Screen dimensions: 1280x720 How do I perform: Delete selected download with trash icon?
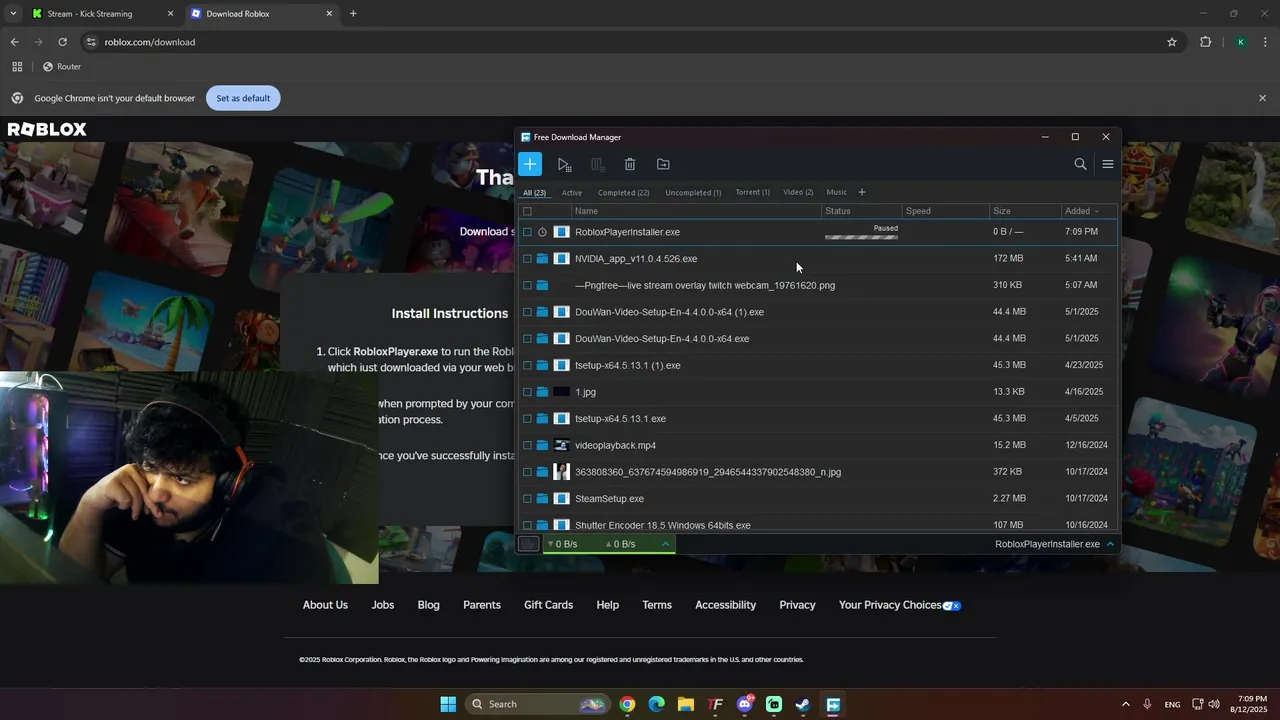[630, 164]
